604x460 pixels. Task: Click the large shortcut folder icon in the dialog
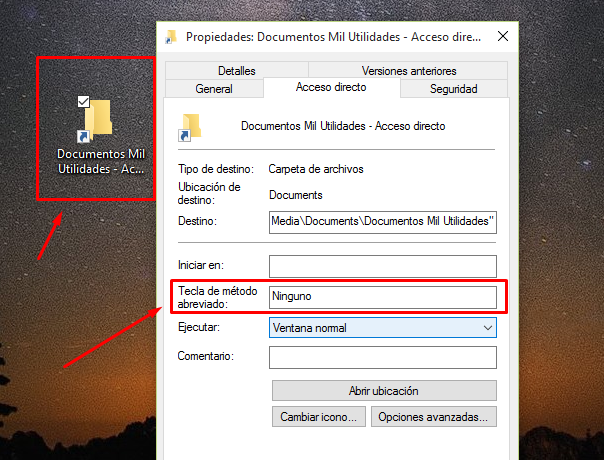(190, 127)
